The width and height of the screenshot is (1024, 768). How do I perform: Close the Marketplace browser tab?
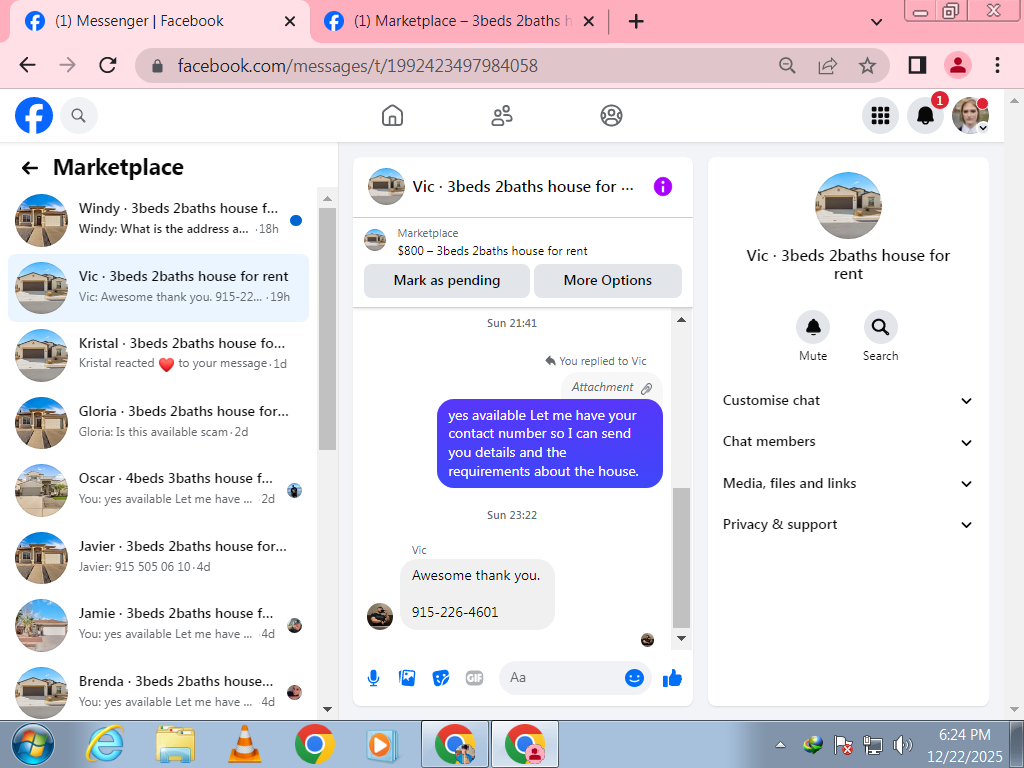(x=588, y=22)
